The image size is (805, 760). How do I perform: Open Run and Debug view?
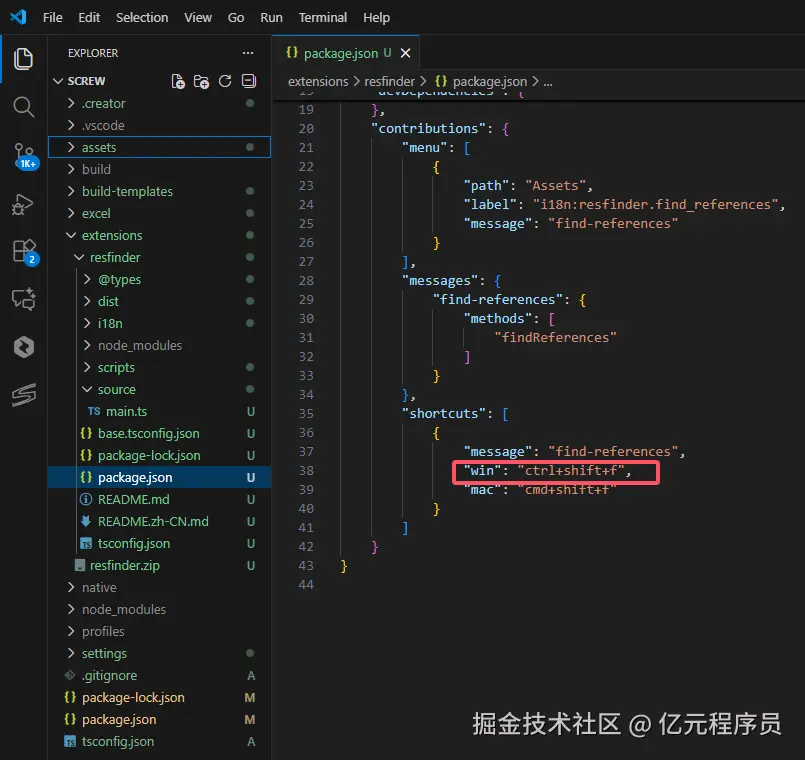point(23,204)
